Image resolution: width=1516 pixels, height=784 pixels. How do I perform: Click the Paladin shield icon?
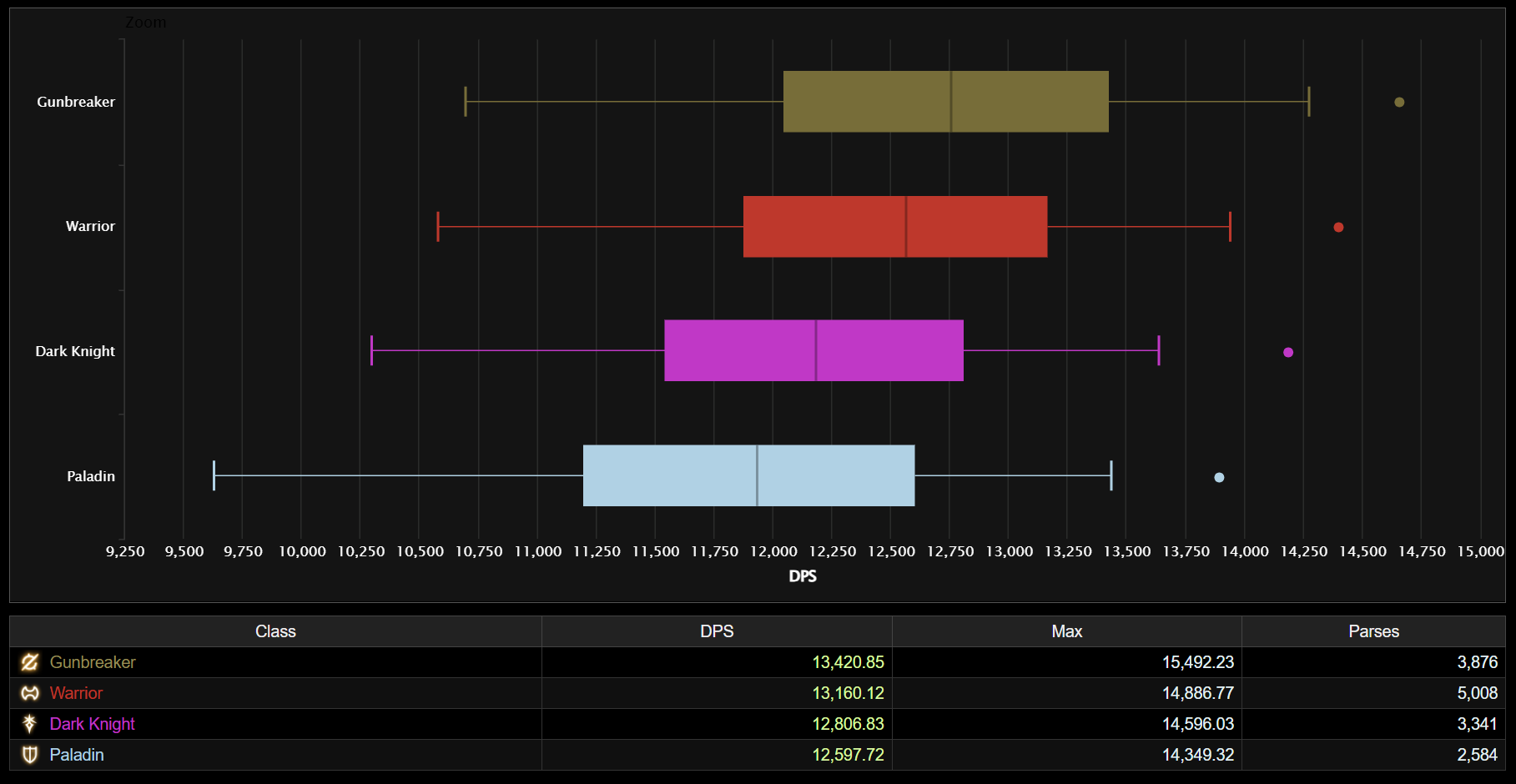click(x=30, y=755)
